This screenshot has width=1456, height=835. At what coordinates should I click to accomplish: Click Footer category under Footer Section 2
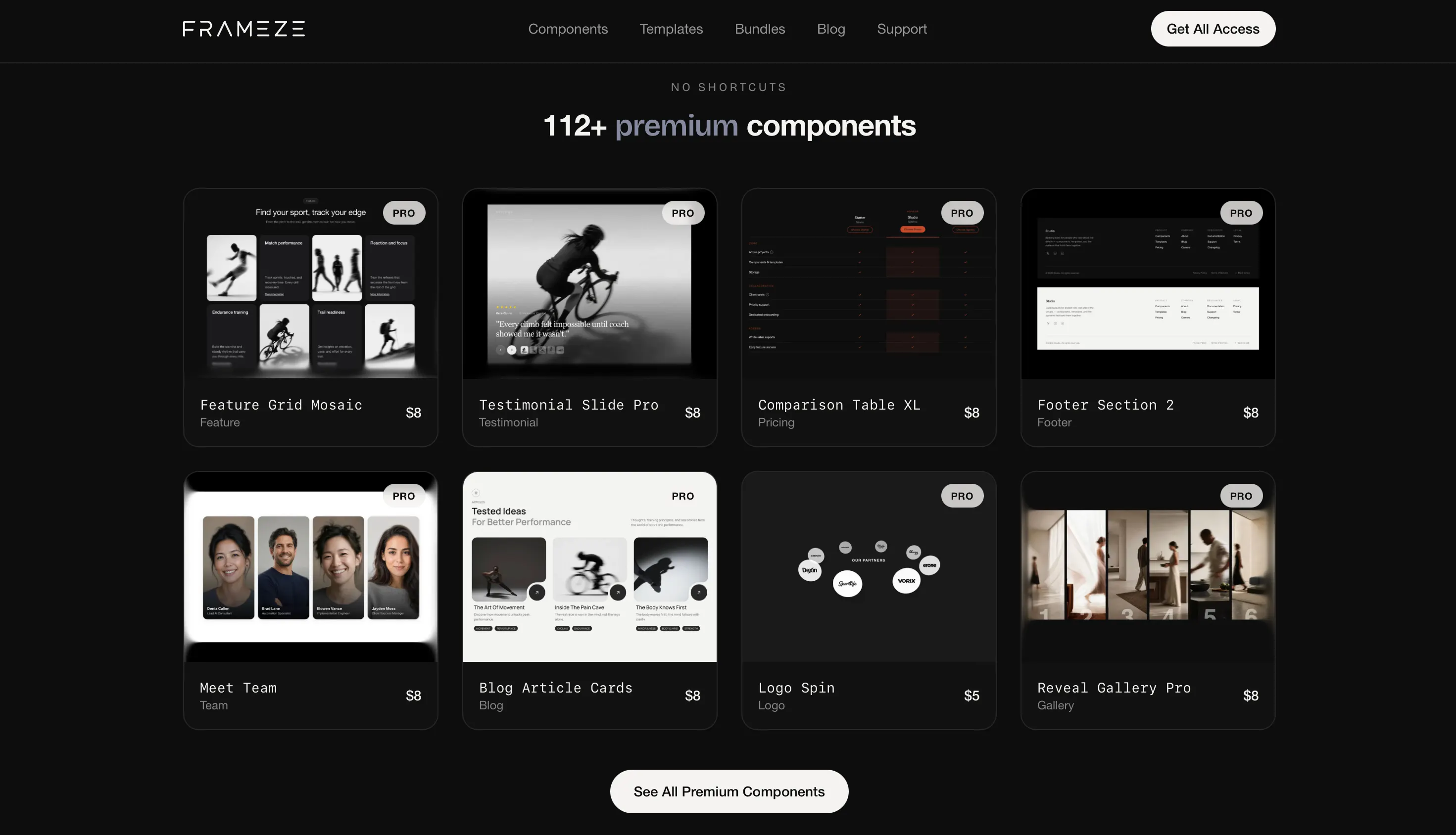(x=1055, y=422)
